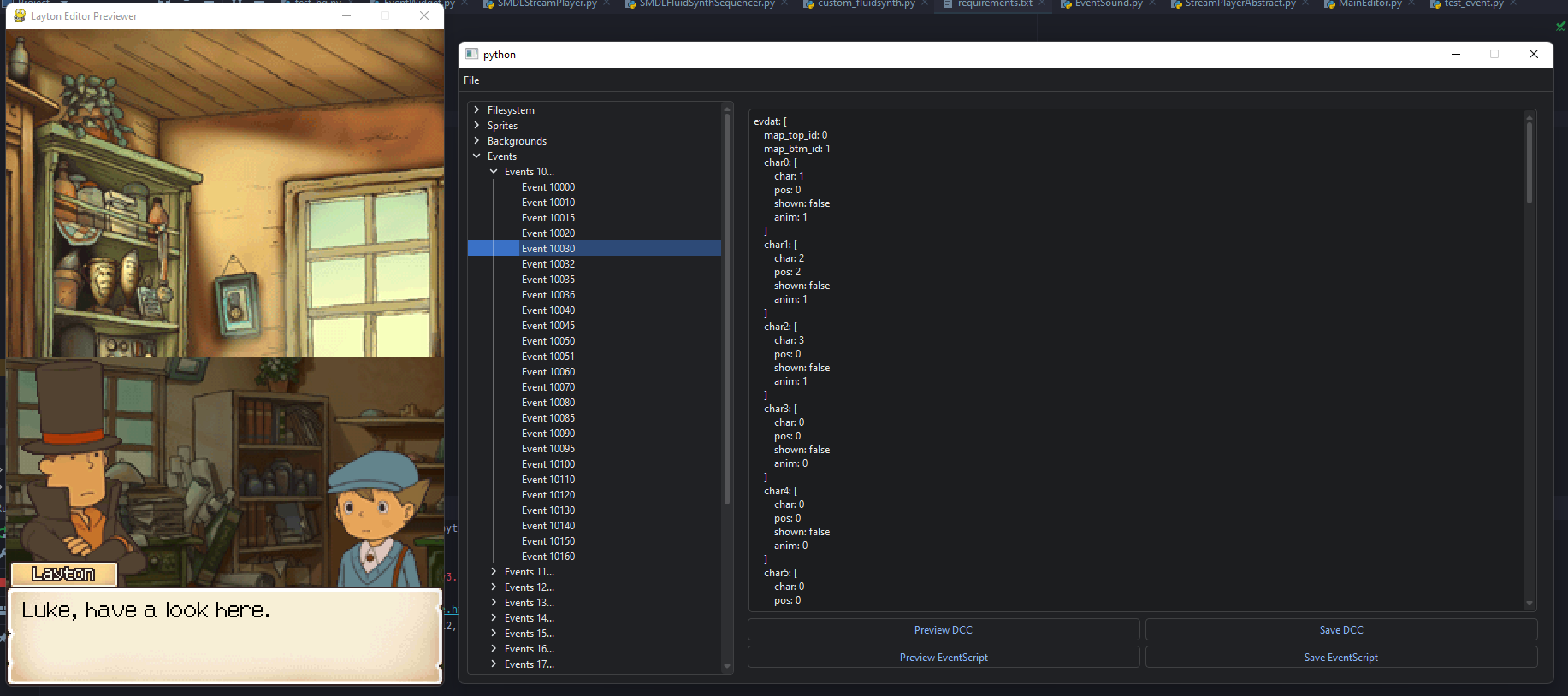This screenshot has height=696, width=1568.
Task: Select Event 10150 in the tree
Action: click(548, 541)
